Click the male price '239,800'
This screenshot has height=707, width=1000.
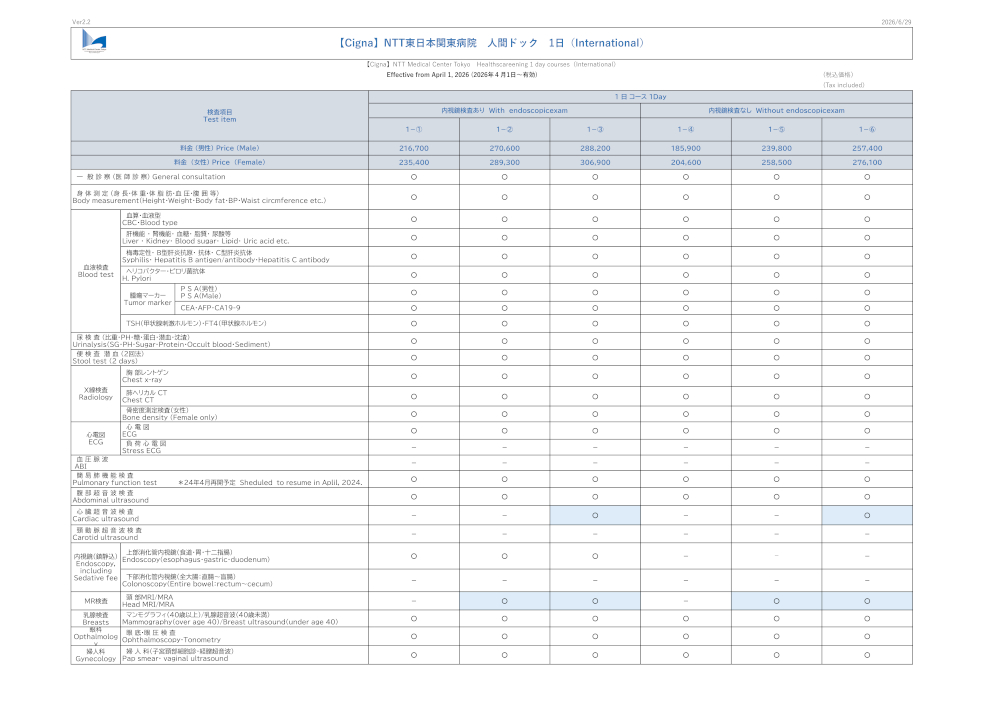[x=776, y=148]
